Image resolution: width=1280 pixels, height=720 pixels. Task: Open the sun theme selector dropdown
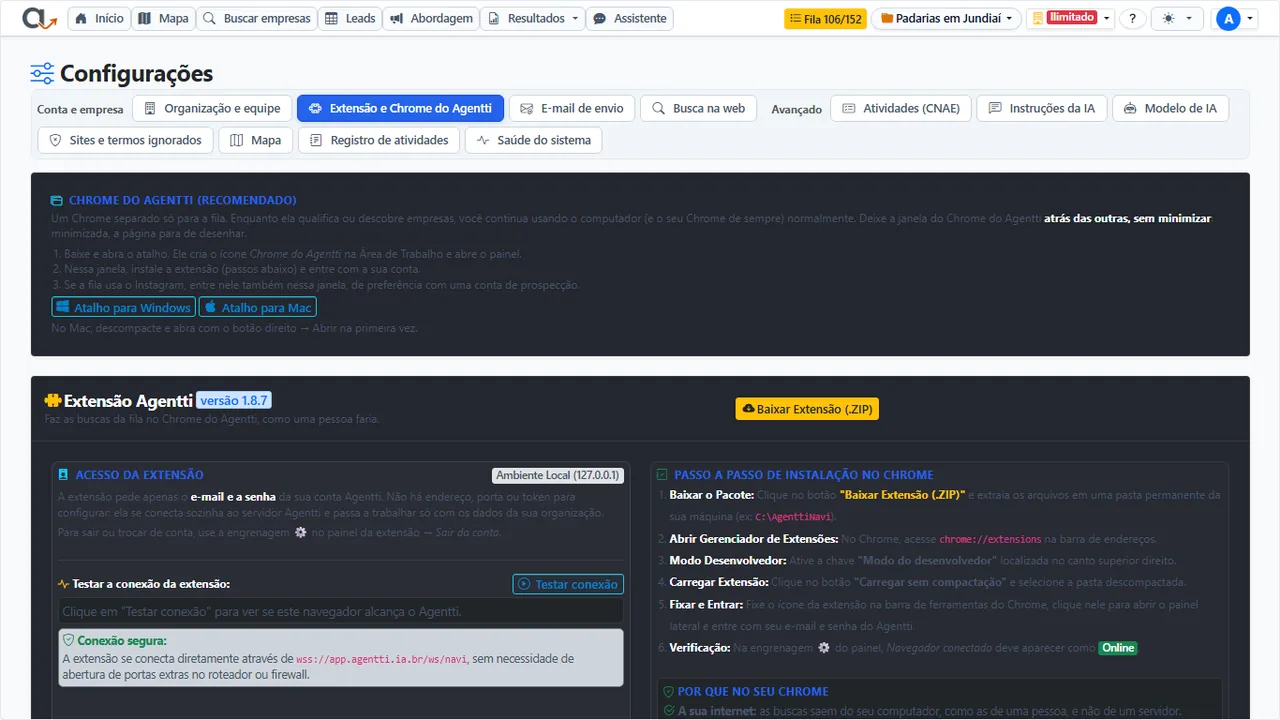pyautogui.click(x=1178, y=19)
